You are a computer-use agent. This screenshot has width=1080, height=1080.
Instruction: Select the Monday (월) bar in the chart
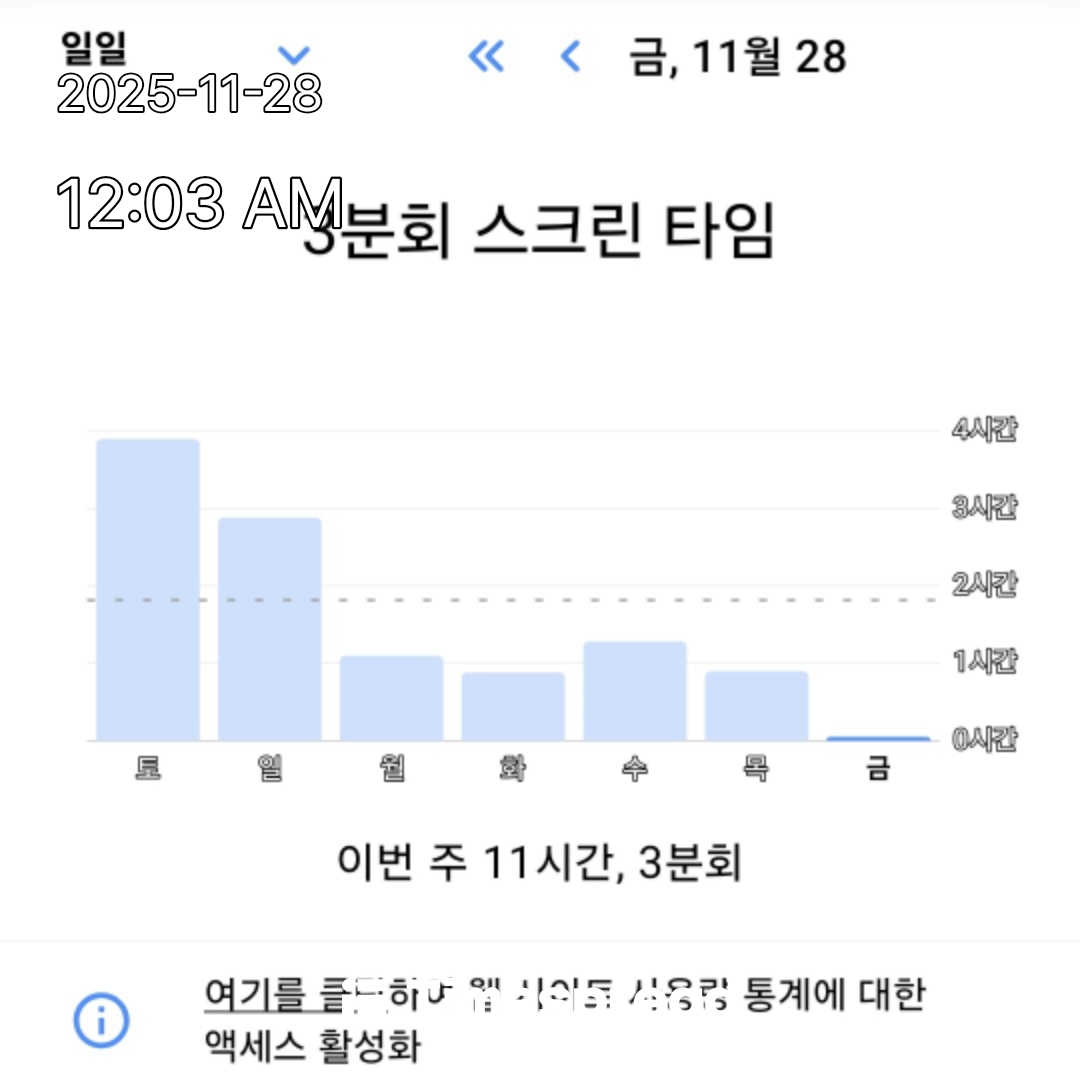(391, 698)
